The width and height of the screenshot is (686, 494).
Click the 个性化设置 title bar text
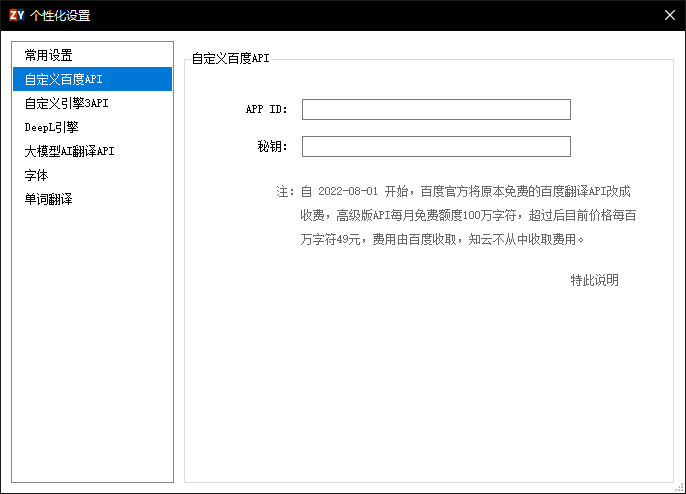coord(60,15)
